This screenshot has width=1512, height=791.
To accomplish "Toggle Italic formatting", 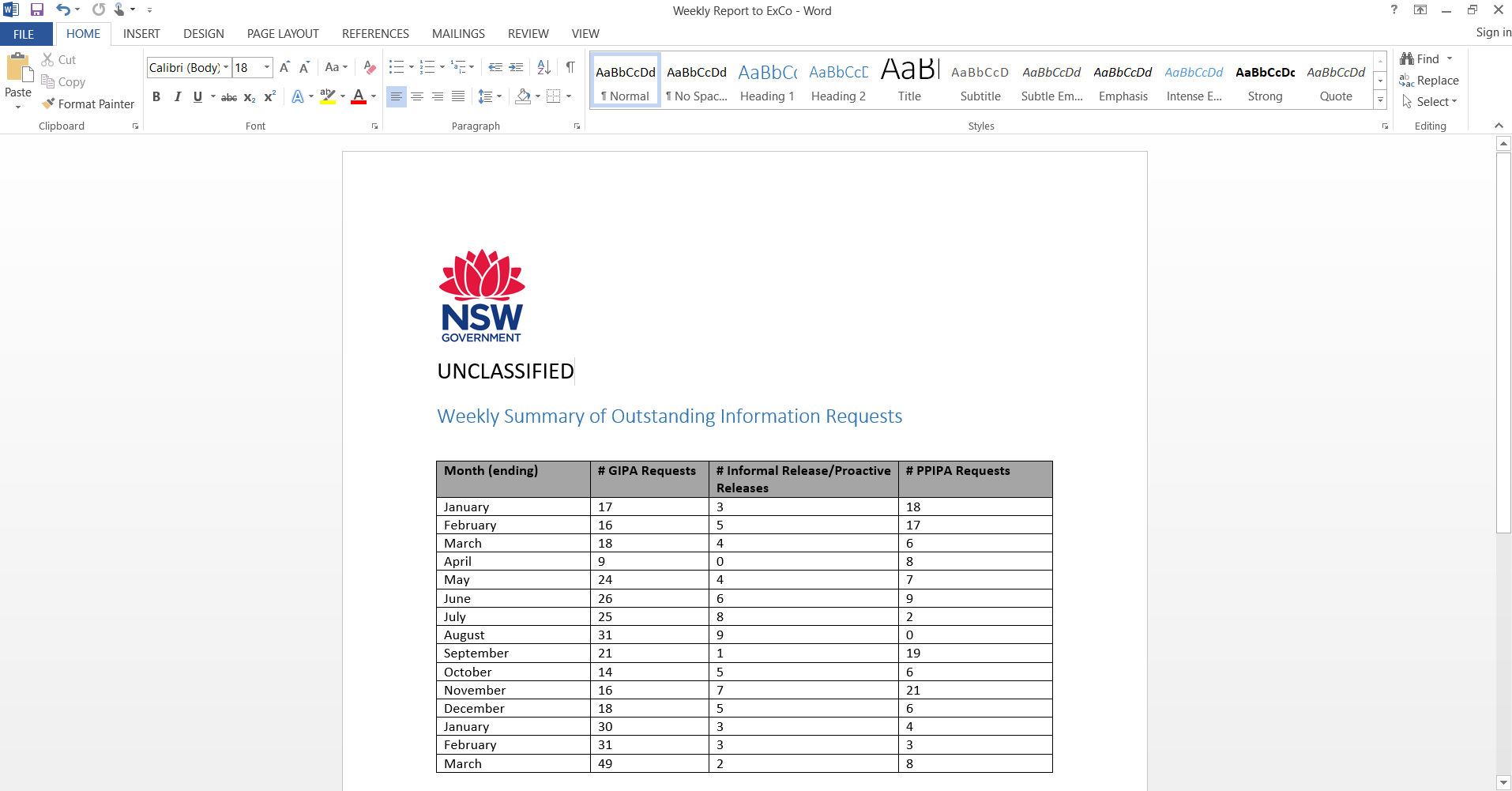I will click(177, 96).
